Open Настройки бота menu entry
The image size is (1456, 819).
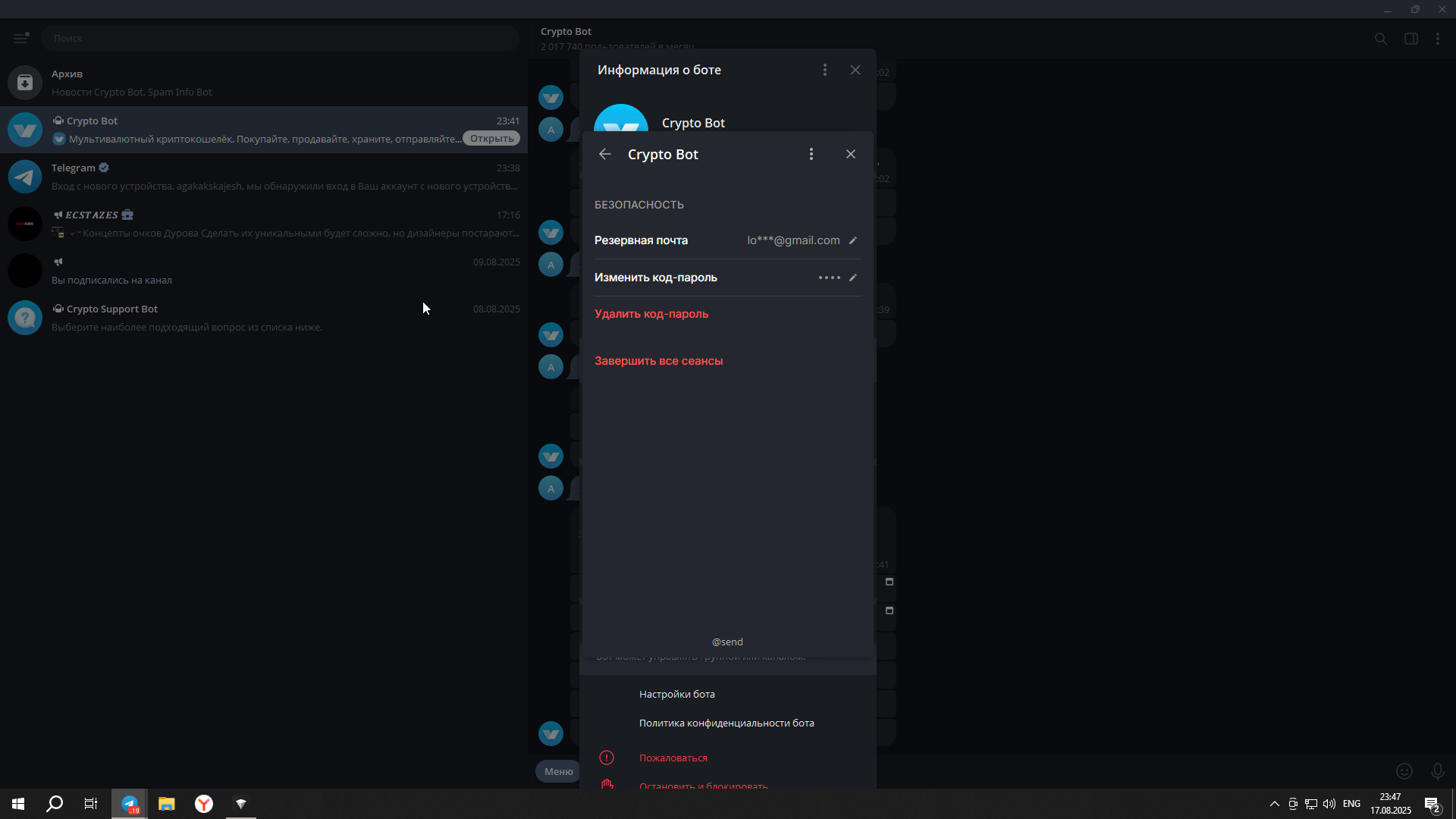(677, 694)
